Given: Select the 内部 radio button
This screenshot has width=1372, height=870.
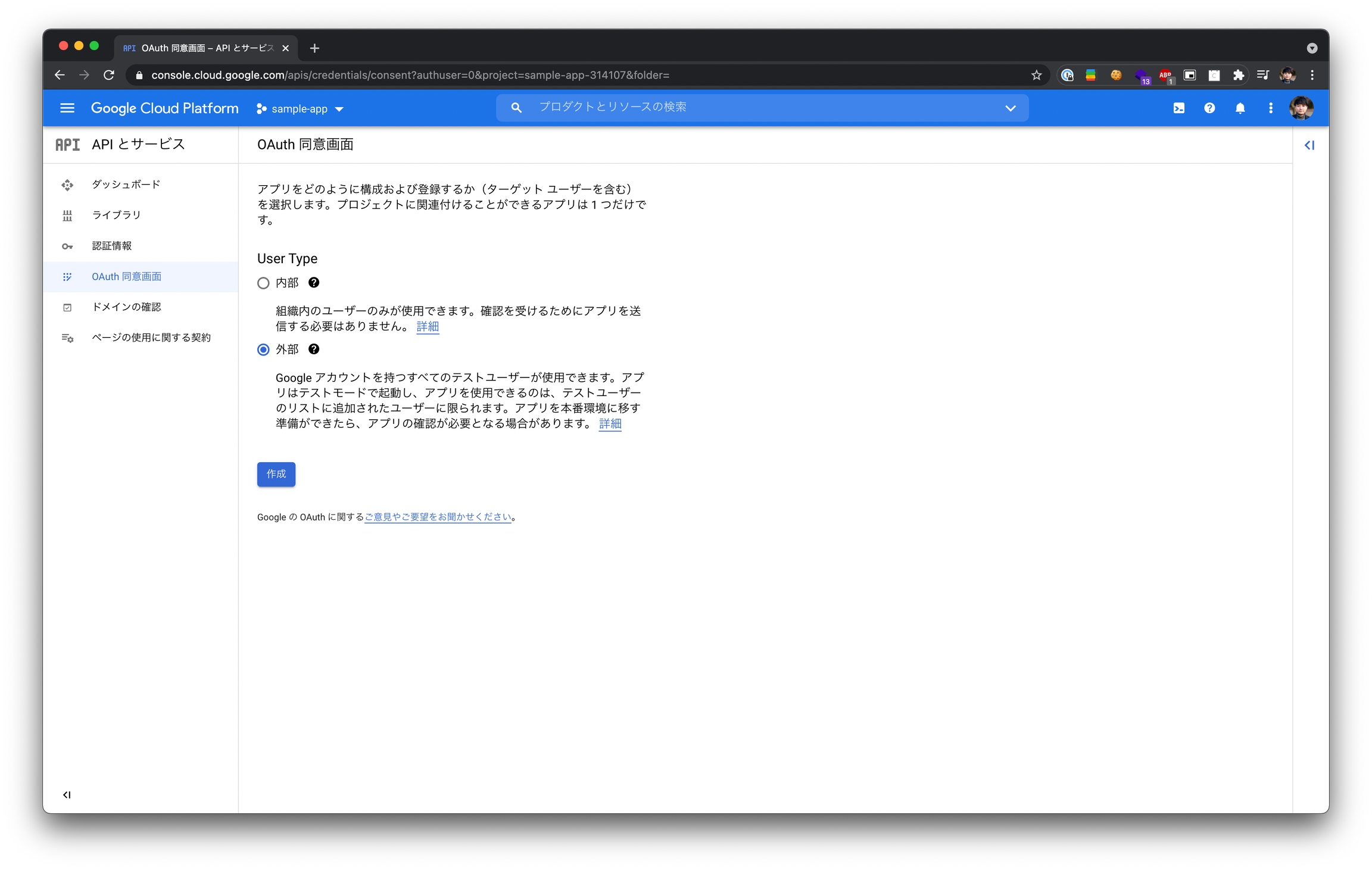Looking at the screenshot, I should point(263,283).
